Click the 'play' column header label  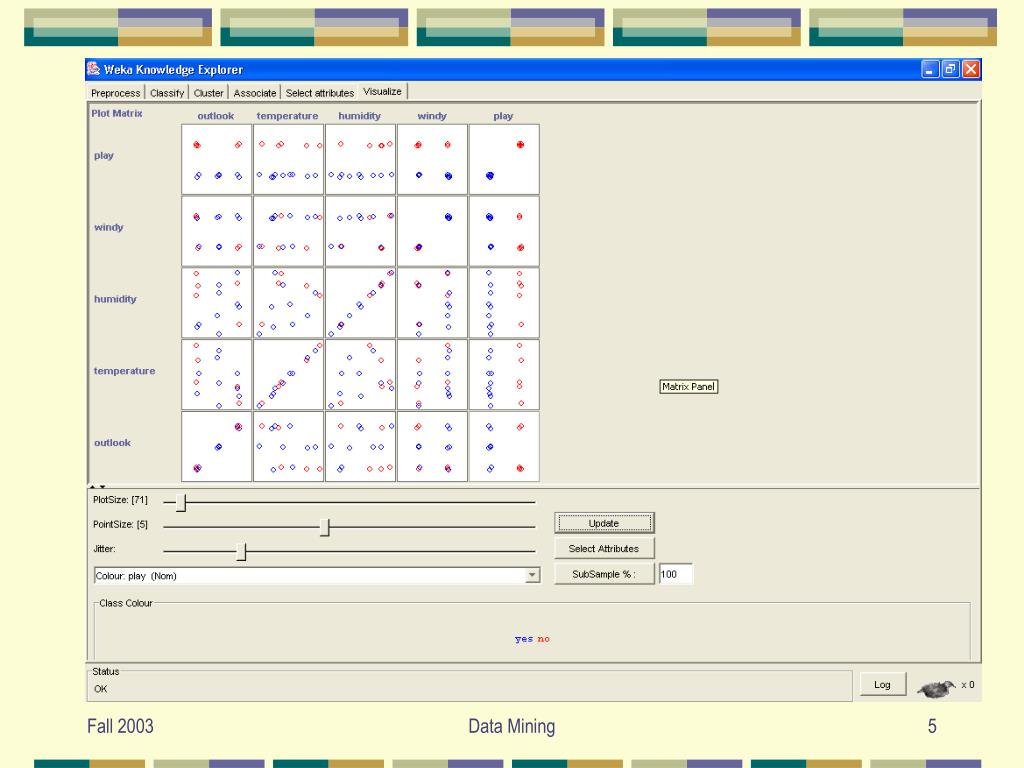(503, 116)
